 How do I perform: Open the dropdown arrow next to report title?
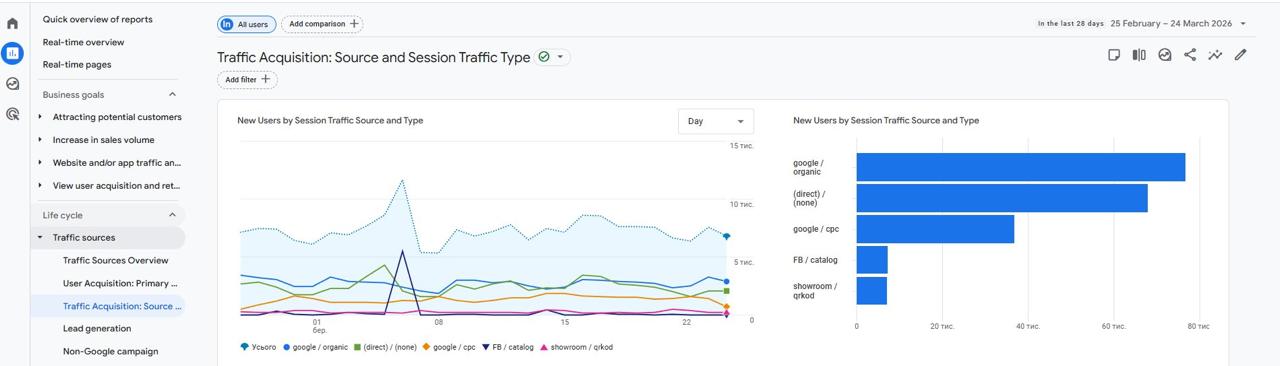pos(560,57)
